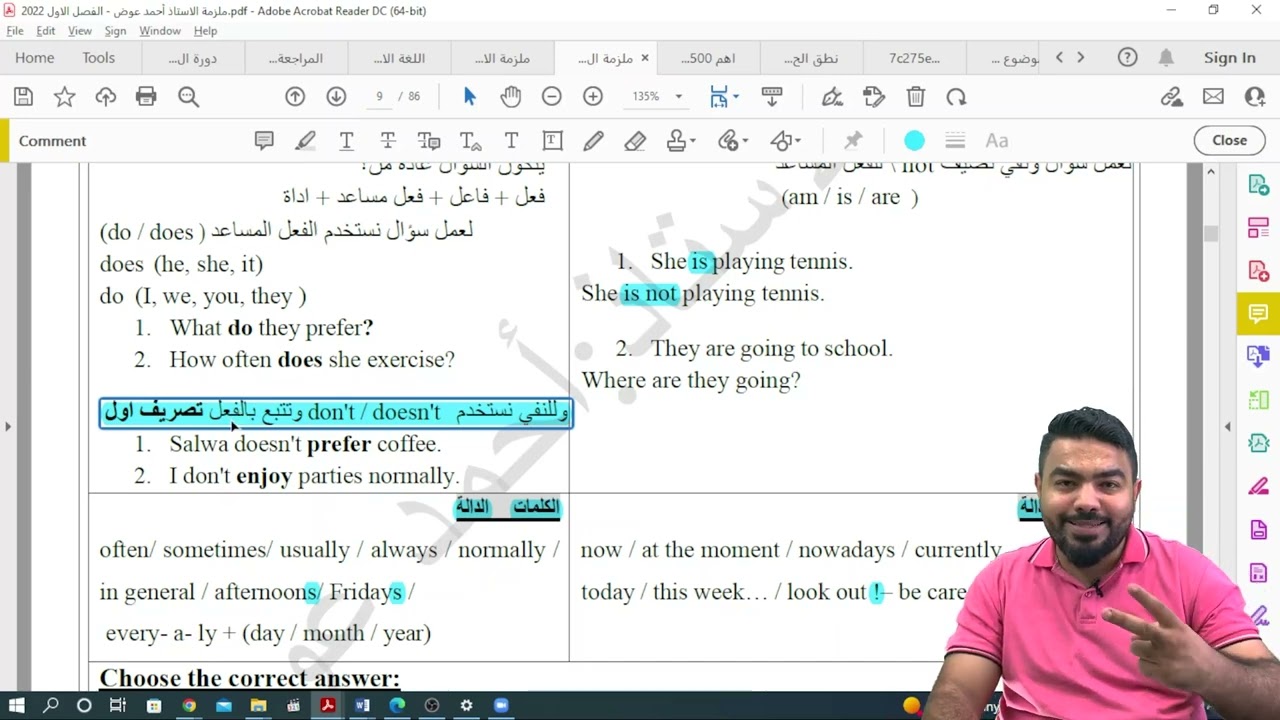
Task: Select the Replace text tool
Action: (x=429, y=141)
